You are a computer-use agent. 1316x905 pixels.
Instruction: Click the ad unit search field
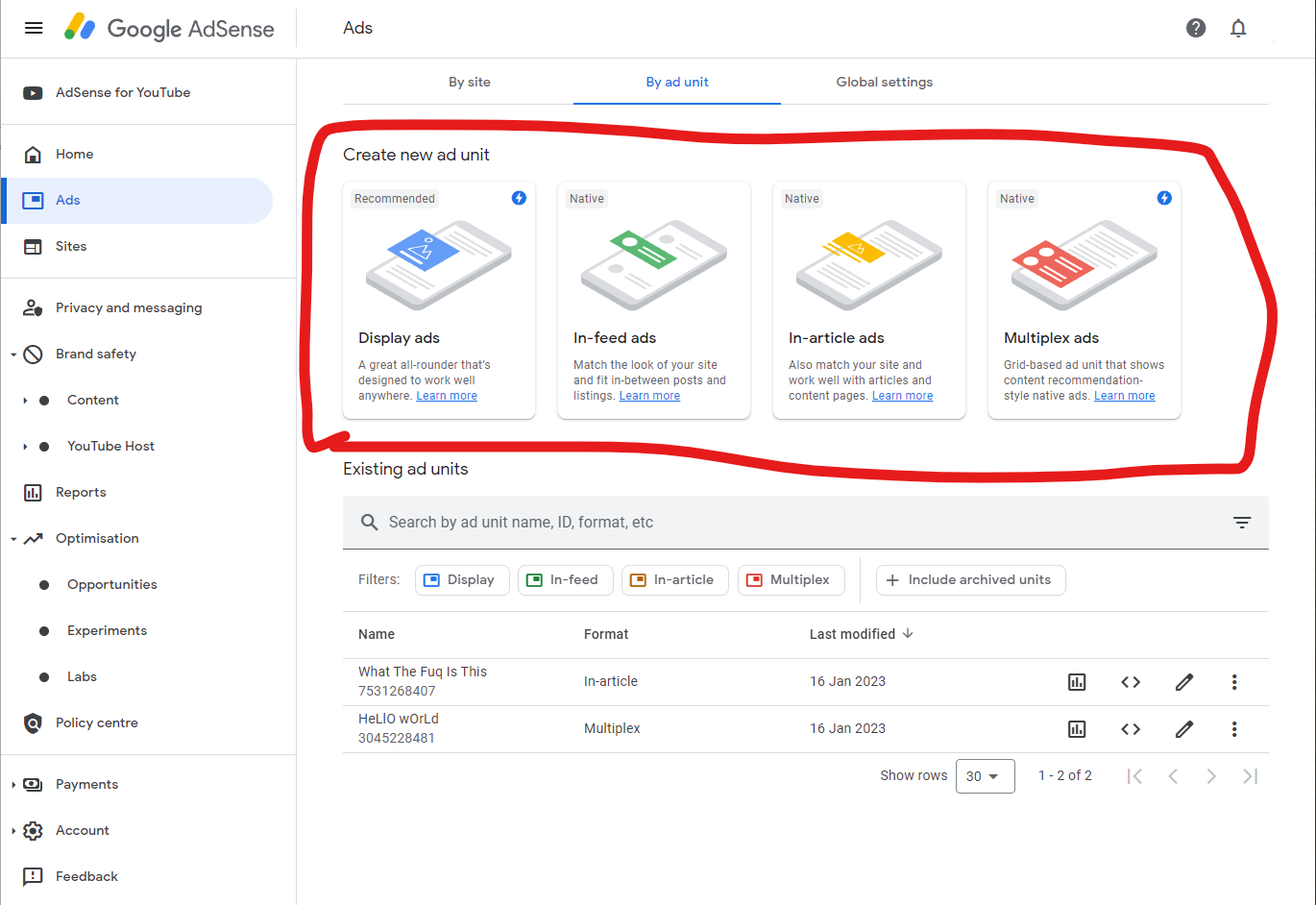(x=806, y=523)
